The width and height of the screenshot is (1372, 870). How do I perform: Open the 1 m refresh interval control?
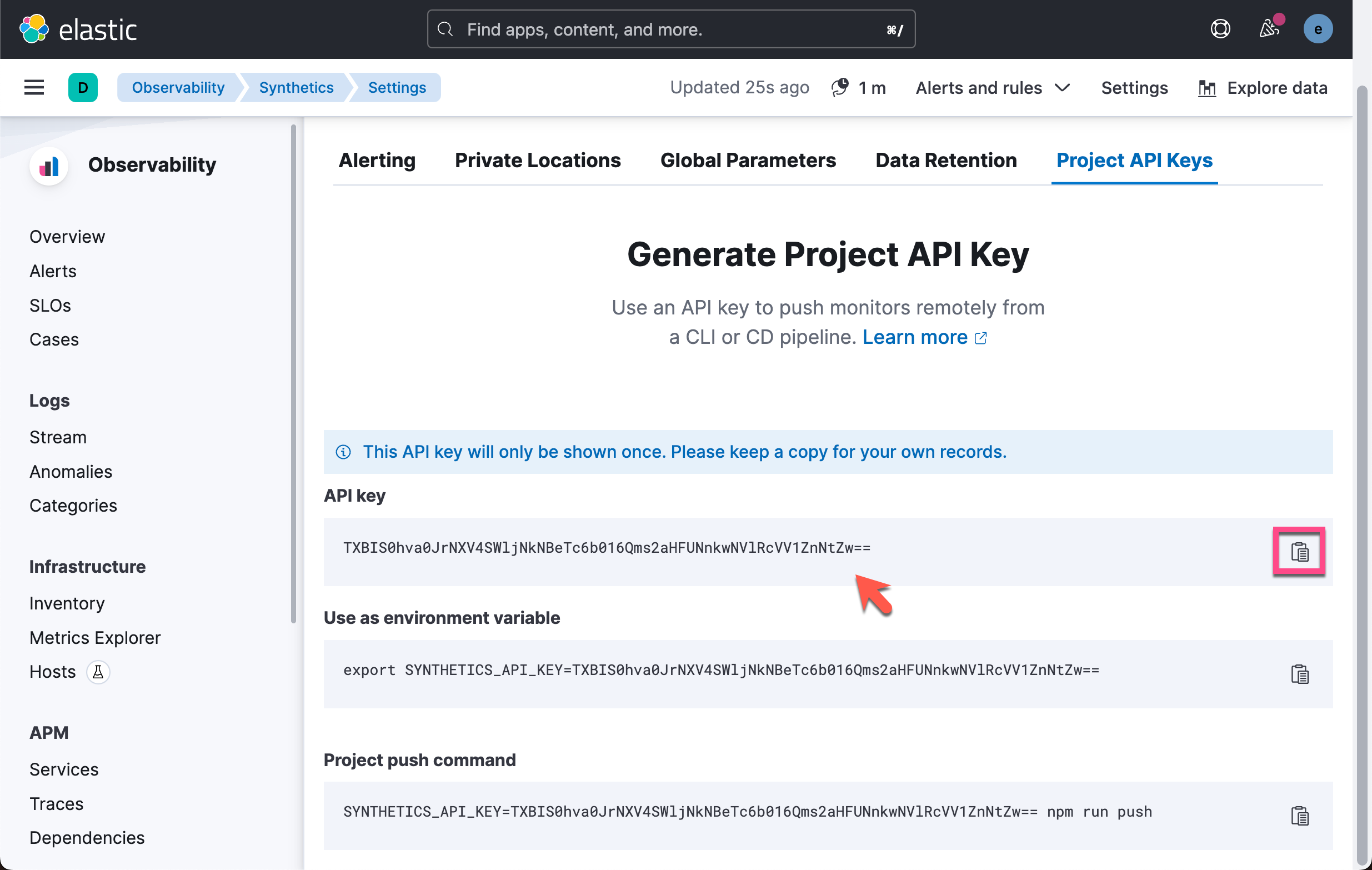(x=859, y=88)
